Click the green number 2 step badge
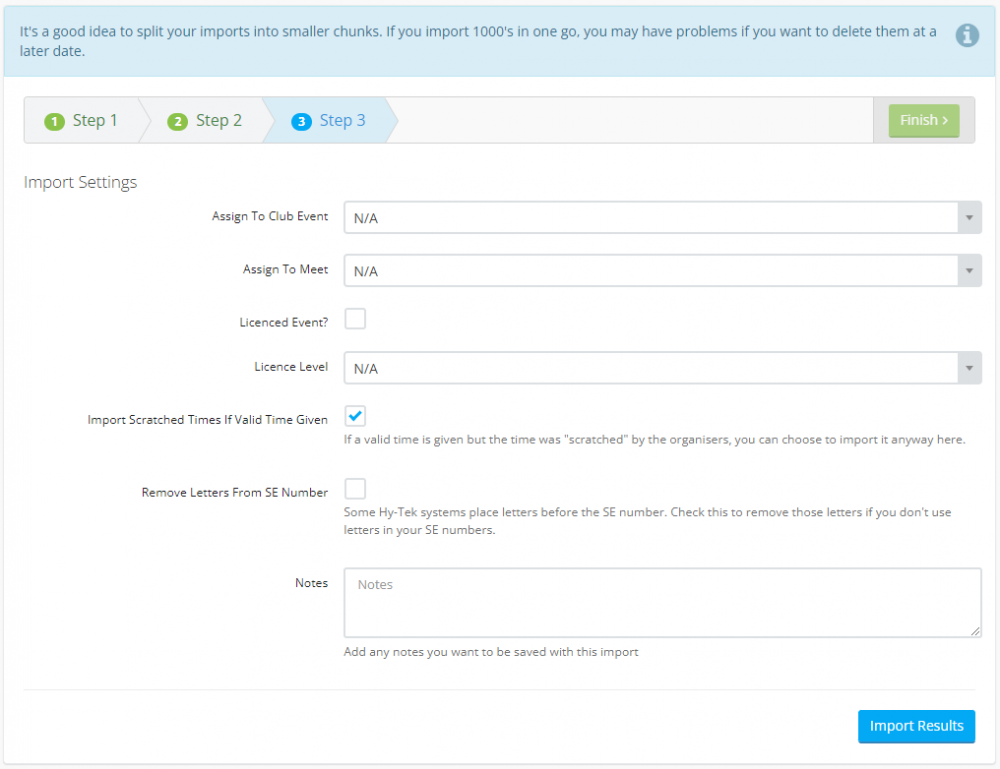The image size is (1000, 769). click(178, 121)
